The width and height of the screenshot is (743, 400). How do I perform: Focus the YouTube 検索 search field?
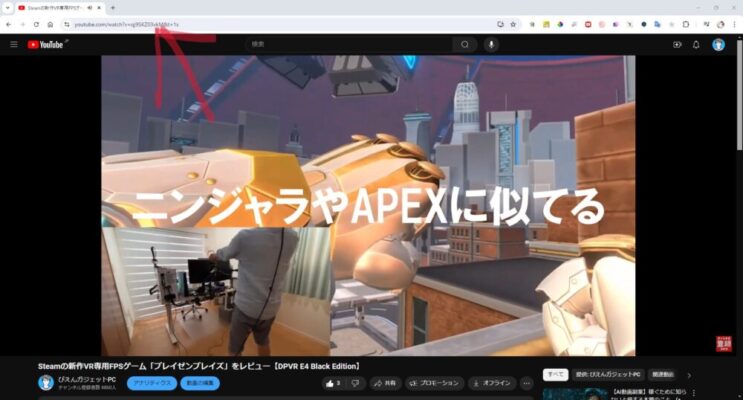[x=349, y=45]
